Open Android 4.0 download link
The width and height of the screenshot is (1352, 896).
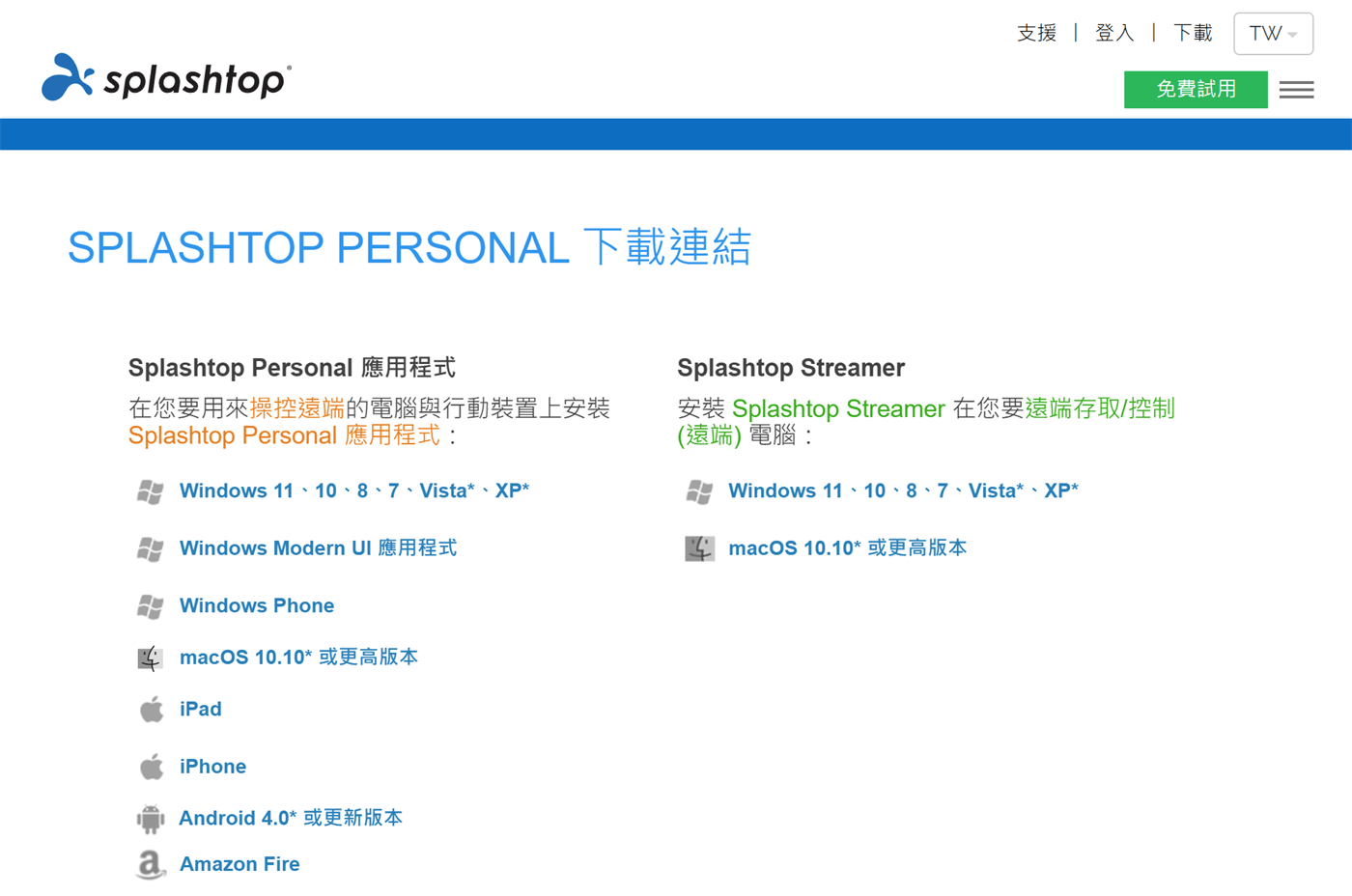pos(291,819)
